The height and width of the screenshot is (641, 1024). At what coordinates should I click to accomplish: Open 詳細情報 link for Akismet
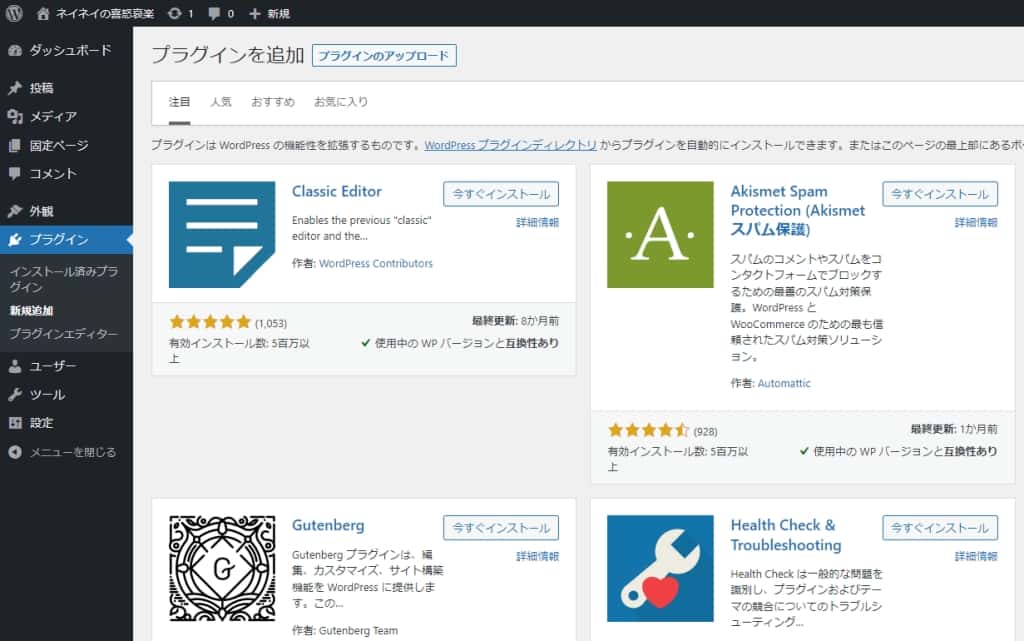tap(976, 223)
